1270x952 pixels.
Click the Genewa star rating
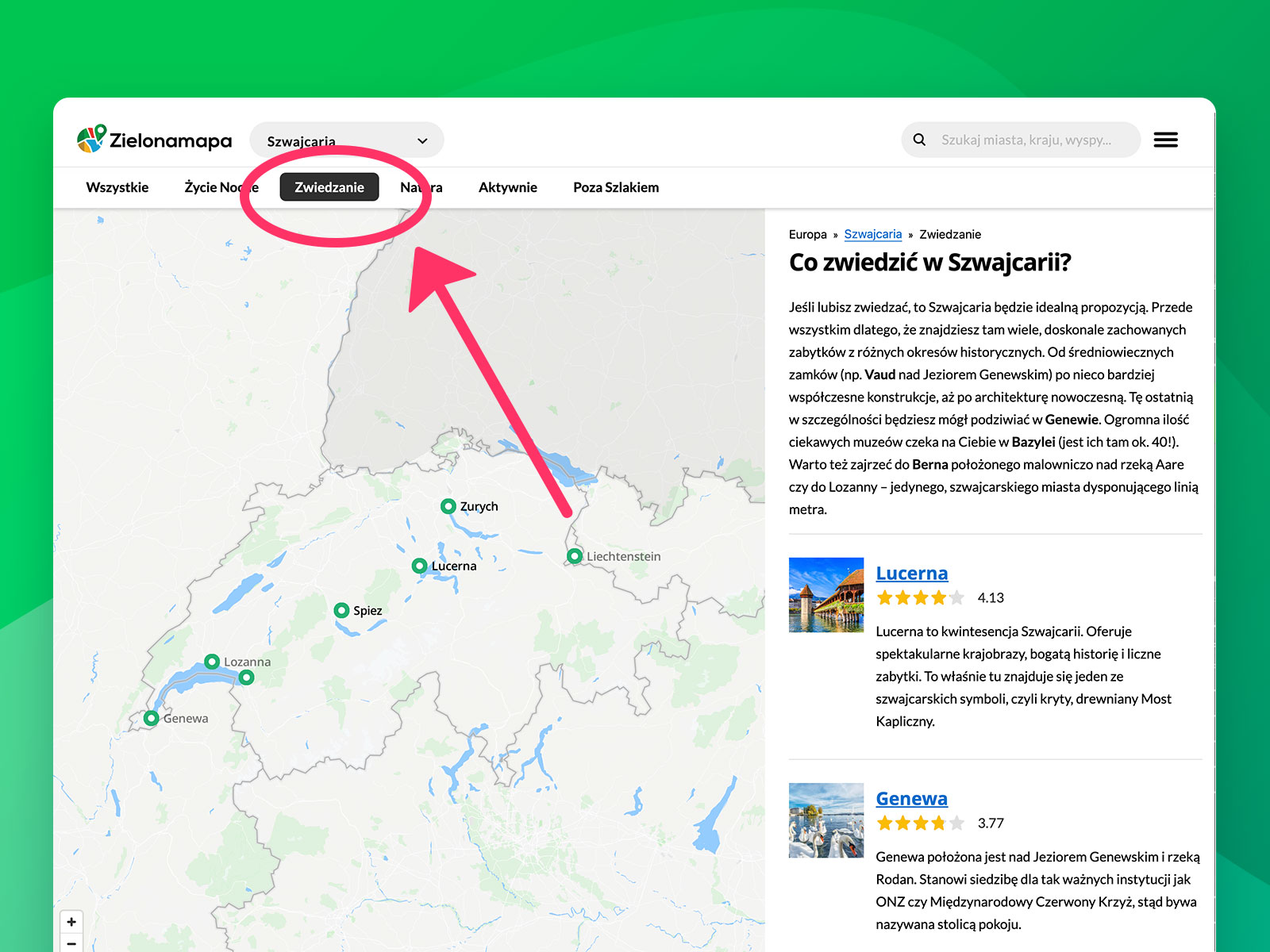pyautogui.click(x=920, y=823)
